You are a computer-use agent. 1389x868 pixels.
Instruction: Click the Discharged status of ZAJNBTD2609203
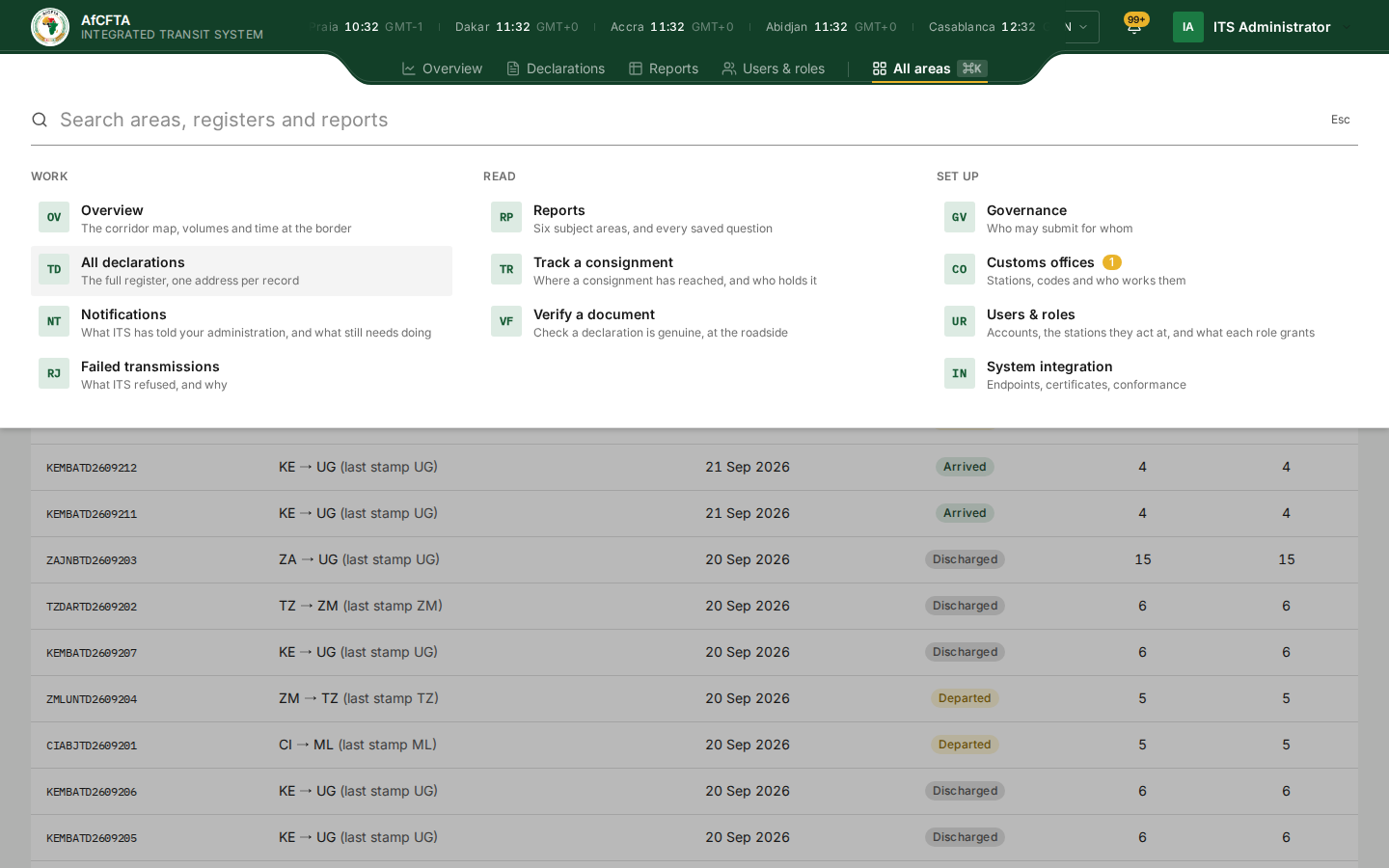click(x=965, y=559)
